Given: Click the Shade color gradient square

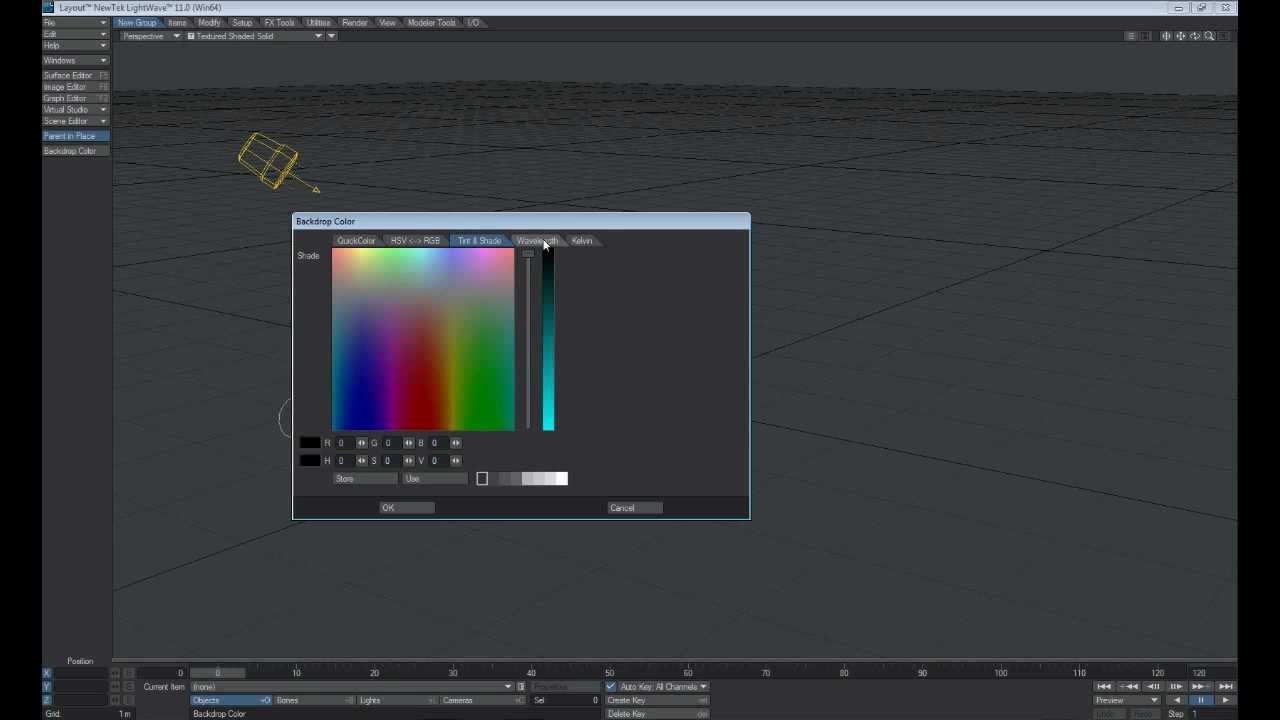Looking at the screenshot, I should point(423,339).
